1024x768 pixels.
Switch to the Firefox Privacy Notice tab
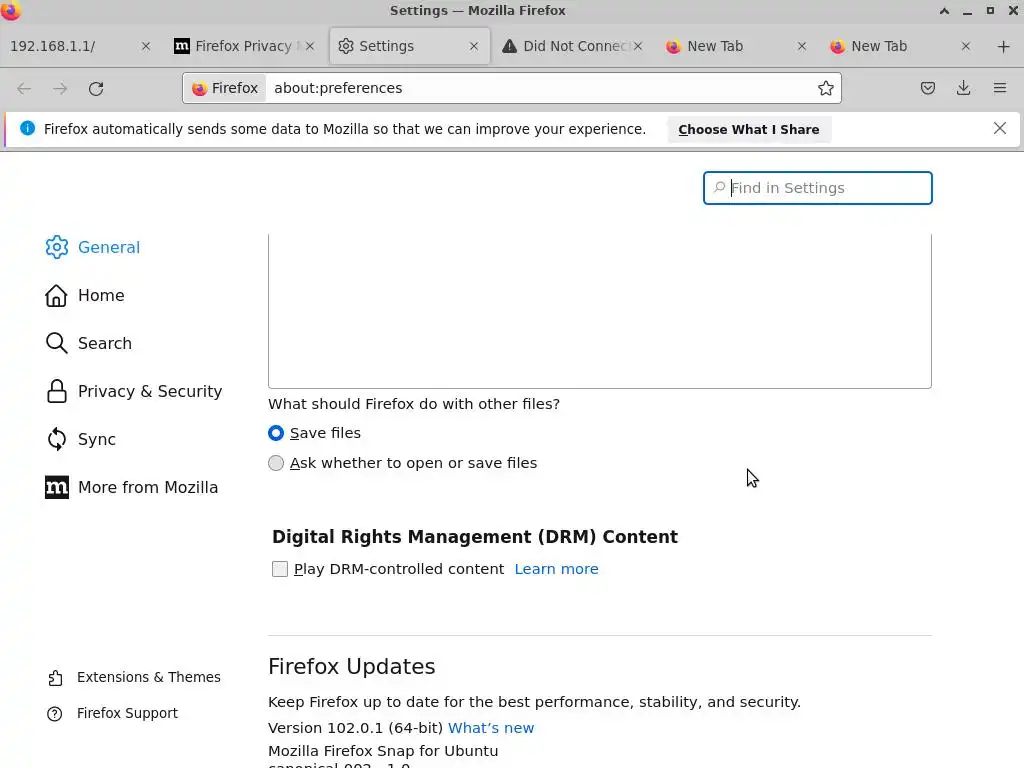point(240,46)
